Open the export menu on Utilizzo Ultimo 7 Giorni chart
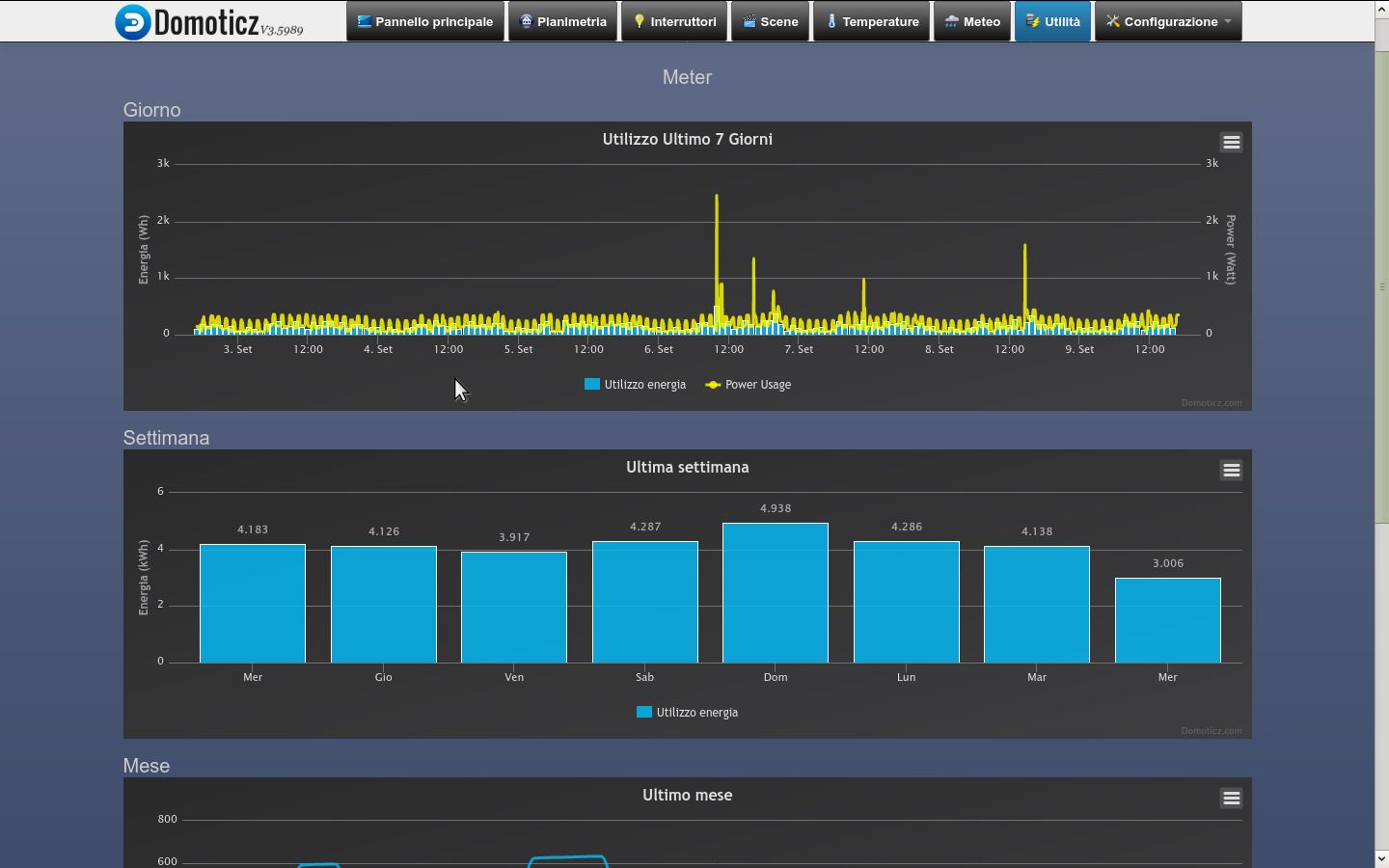The height and width of the screenshot is (868, 1389). (1232, 141)
